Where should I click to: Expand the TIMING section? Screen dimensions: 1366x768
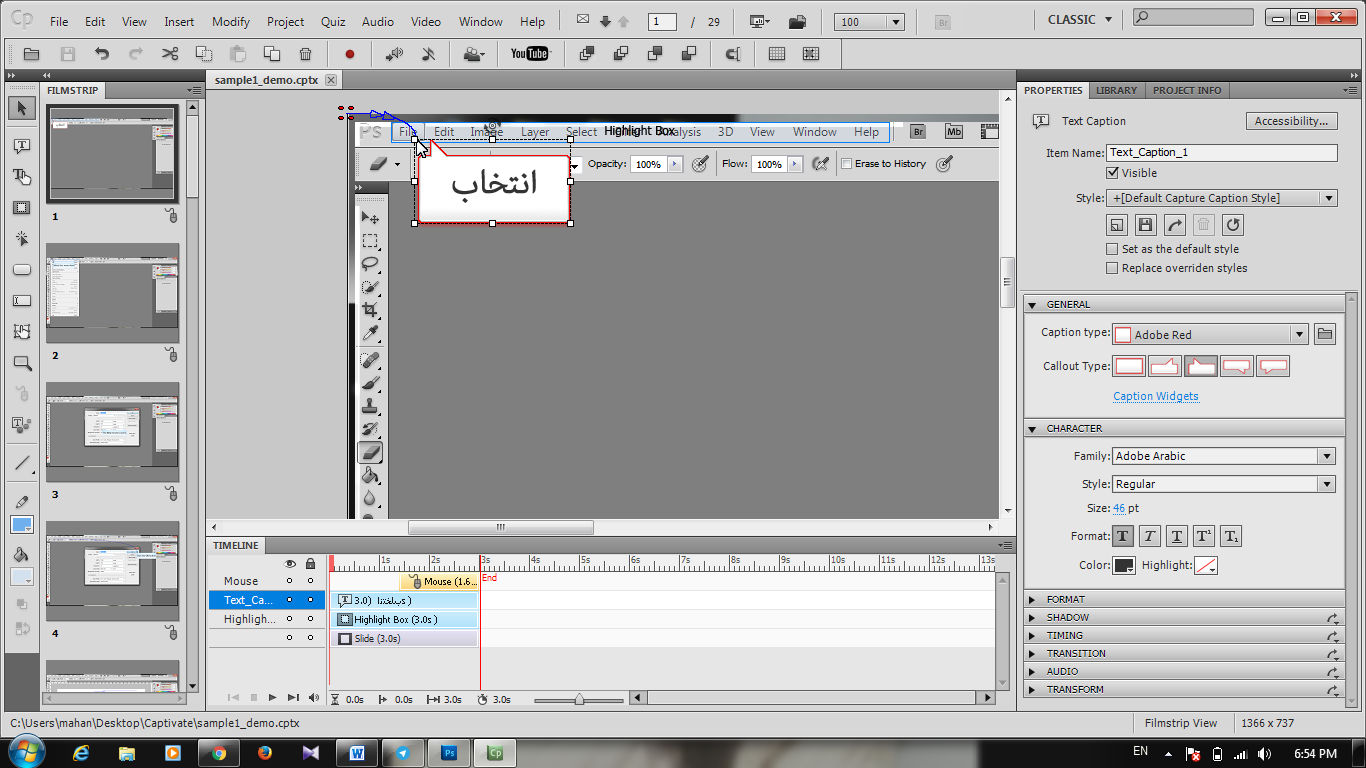(x=1184, y=635)
